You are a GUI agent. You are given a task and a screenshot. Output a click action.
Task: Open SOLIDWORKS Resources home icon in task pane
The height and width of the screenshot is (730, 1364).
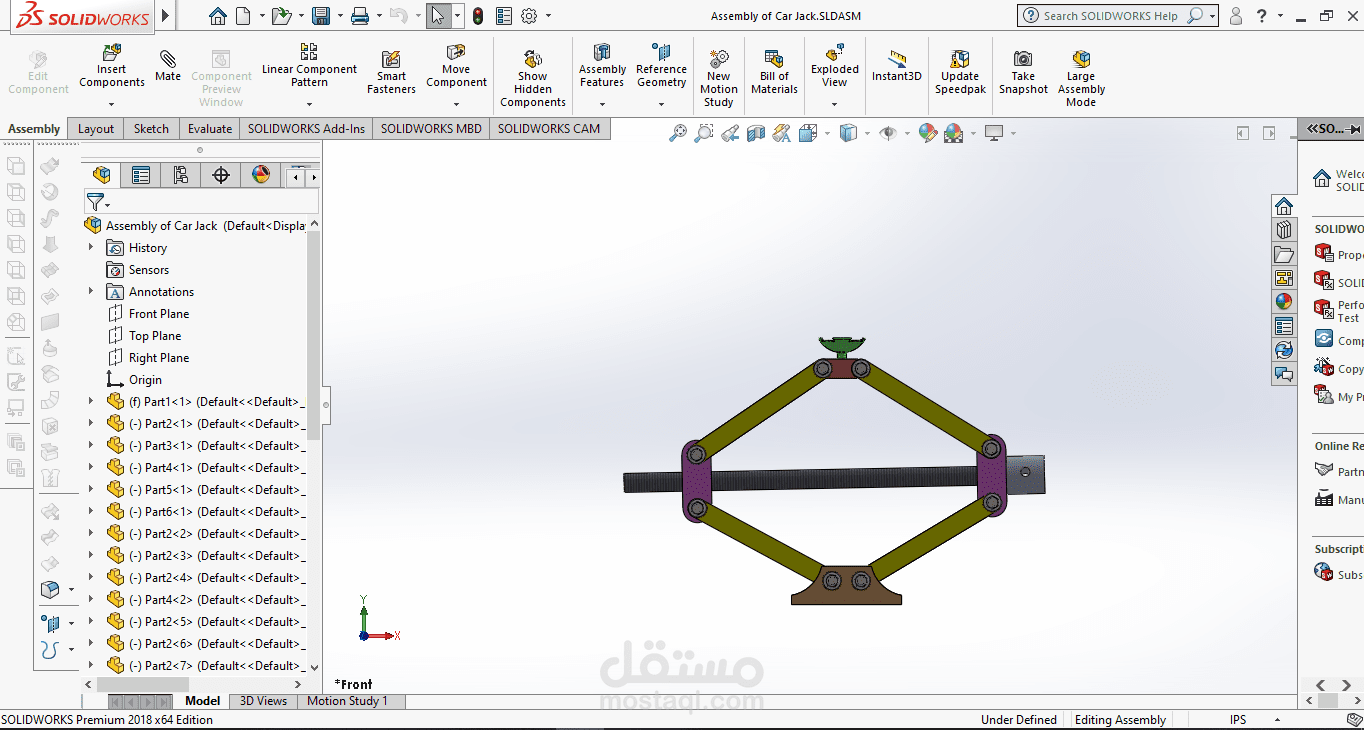coord(1284,206)
